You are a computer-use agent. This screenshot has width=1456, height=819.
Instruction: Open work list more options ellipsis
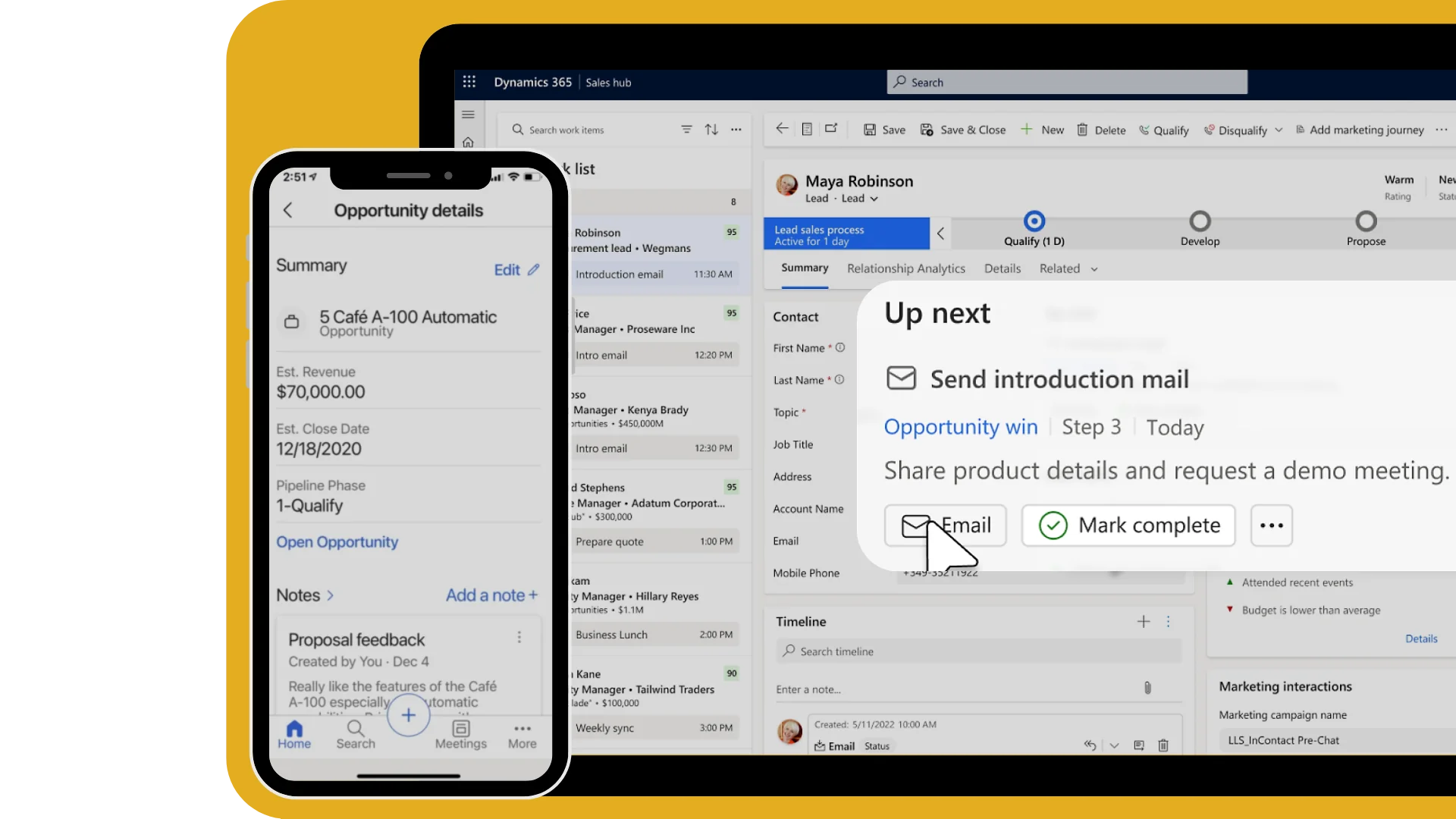point(736,130)
